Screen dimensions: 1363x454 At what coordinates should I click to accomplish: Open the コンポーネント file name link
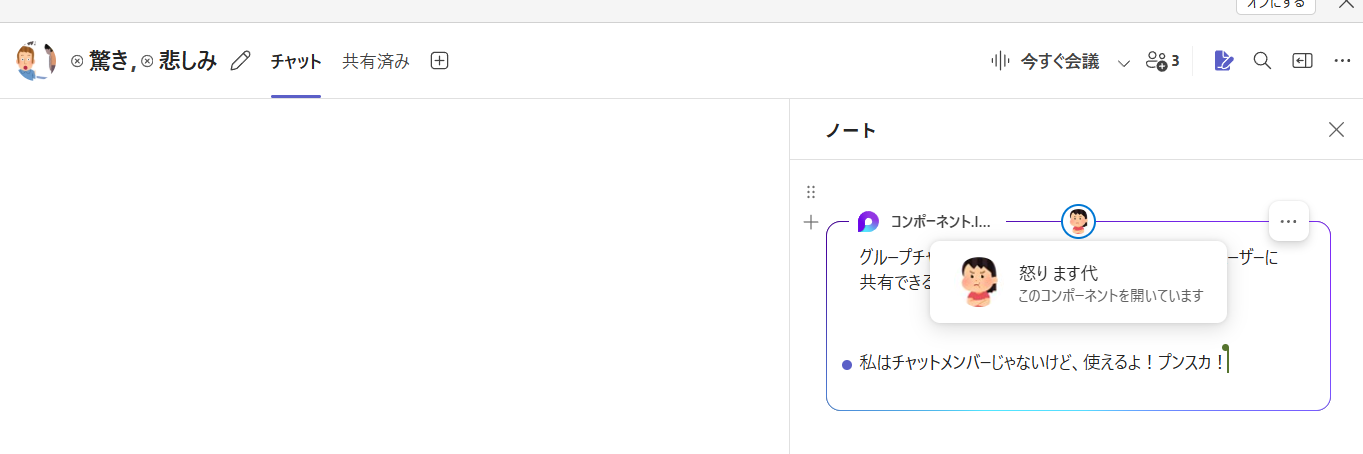point(940,222)
